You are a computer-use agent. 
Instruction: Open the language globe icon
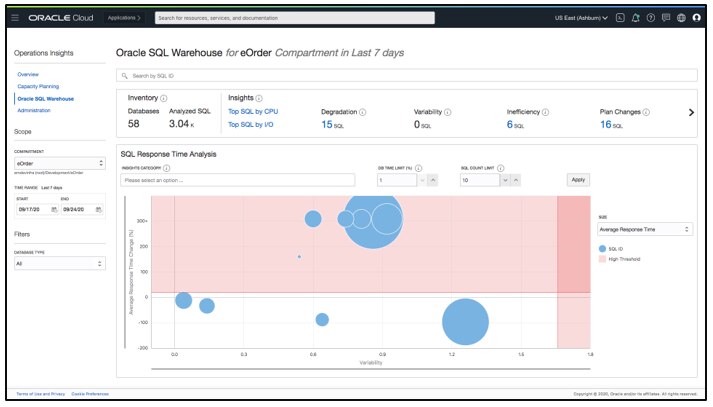(681, 18)
